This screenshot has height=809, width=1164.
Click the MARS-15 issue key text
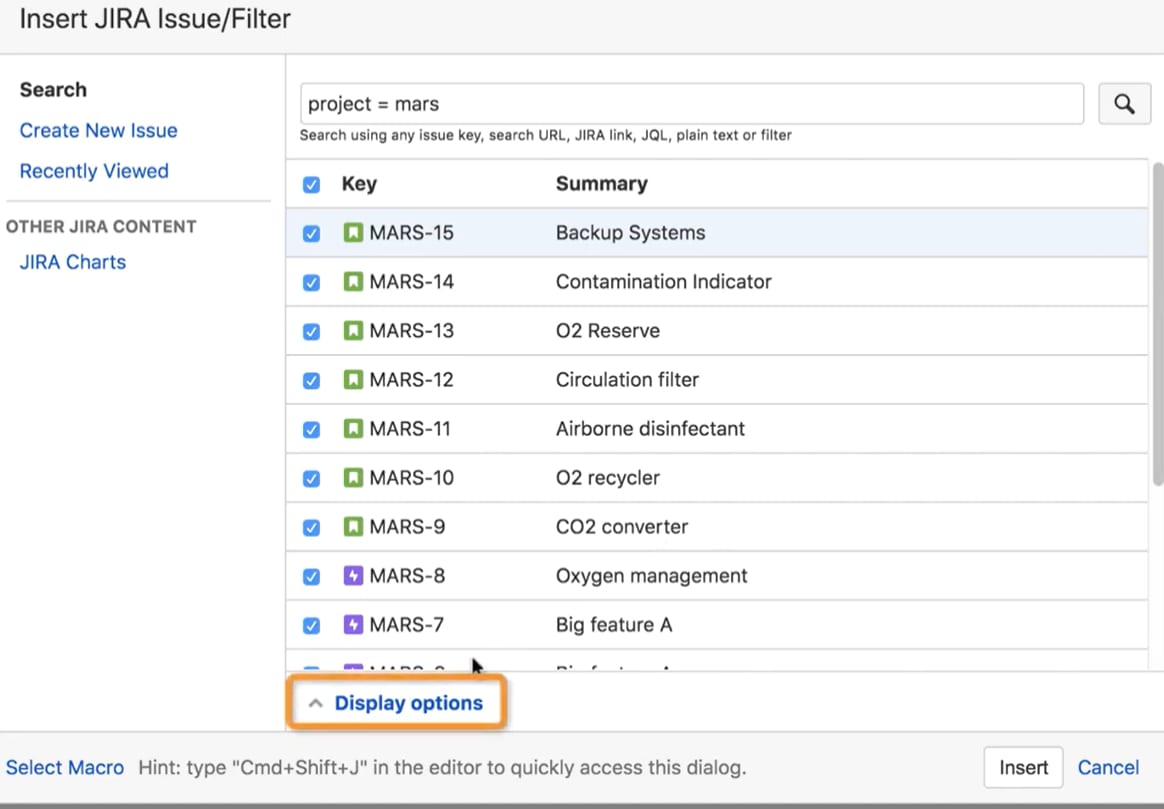point(411,233)
